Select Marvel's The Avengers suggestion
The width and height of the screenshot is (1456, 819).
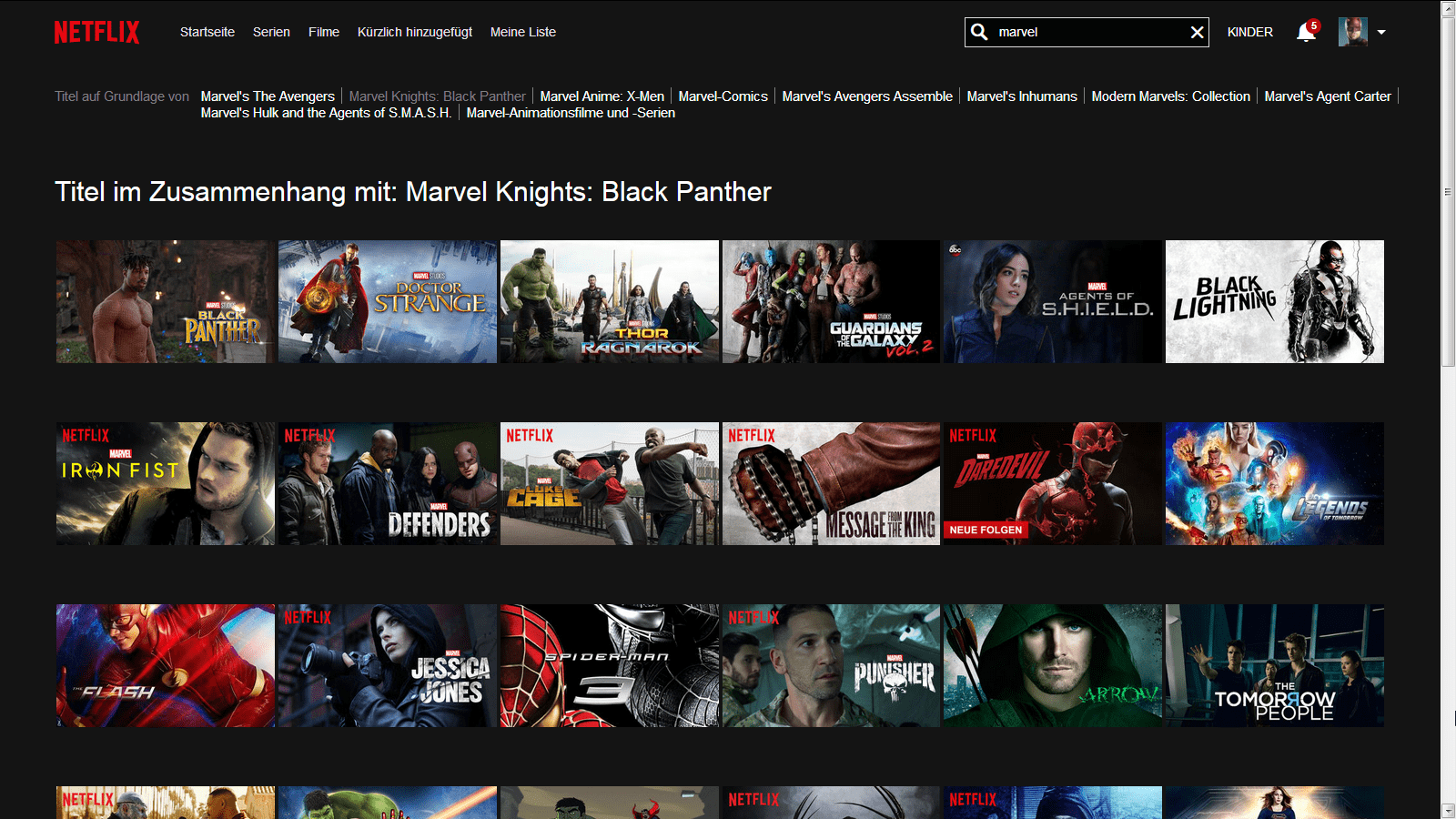click(x=268, y=96)
